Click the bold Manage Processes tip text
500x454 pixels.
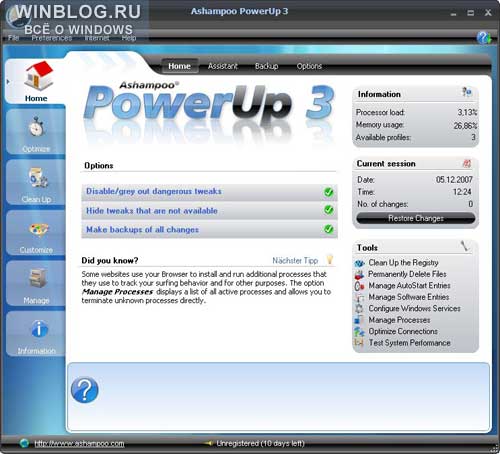pyautogui.click(x=117, y=292)
